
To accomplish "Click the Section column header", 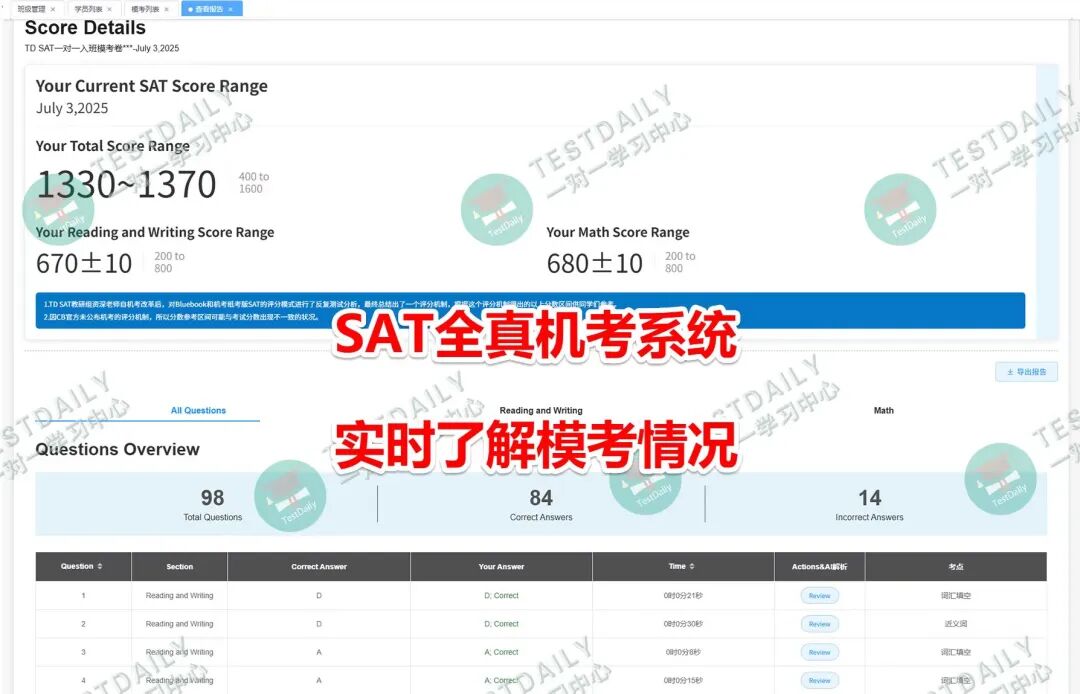I will (179, 567).
